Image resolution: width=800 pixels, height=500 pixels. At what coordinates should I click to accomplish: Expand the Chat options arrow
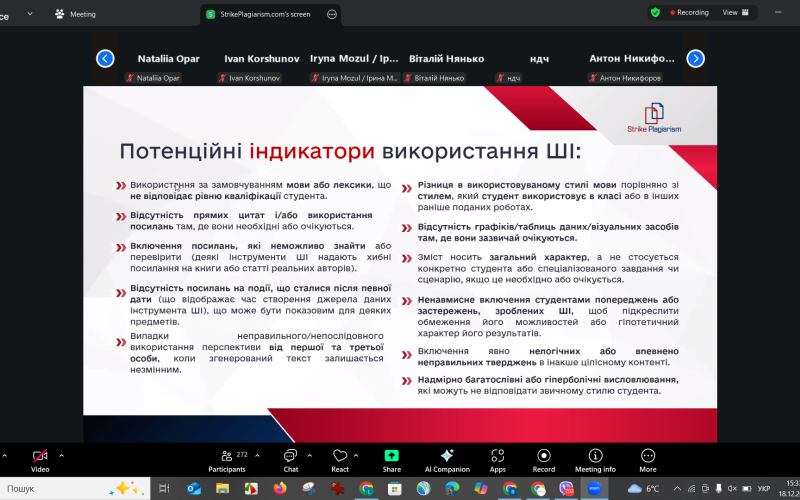pos(311,454)
